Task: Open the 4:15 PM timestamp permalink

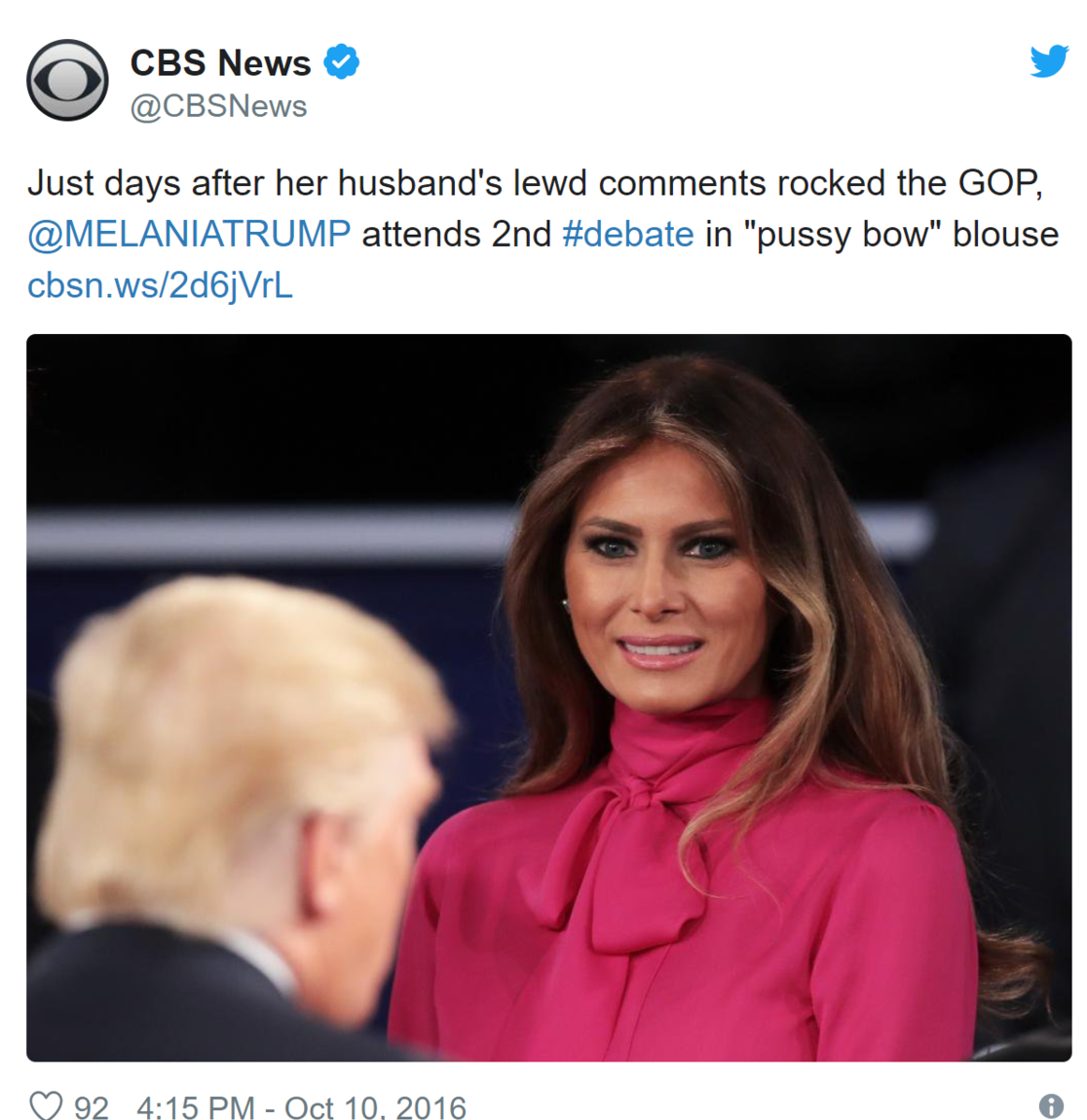Action: tap(196, 1107)
